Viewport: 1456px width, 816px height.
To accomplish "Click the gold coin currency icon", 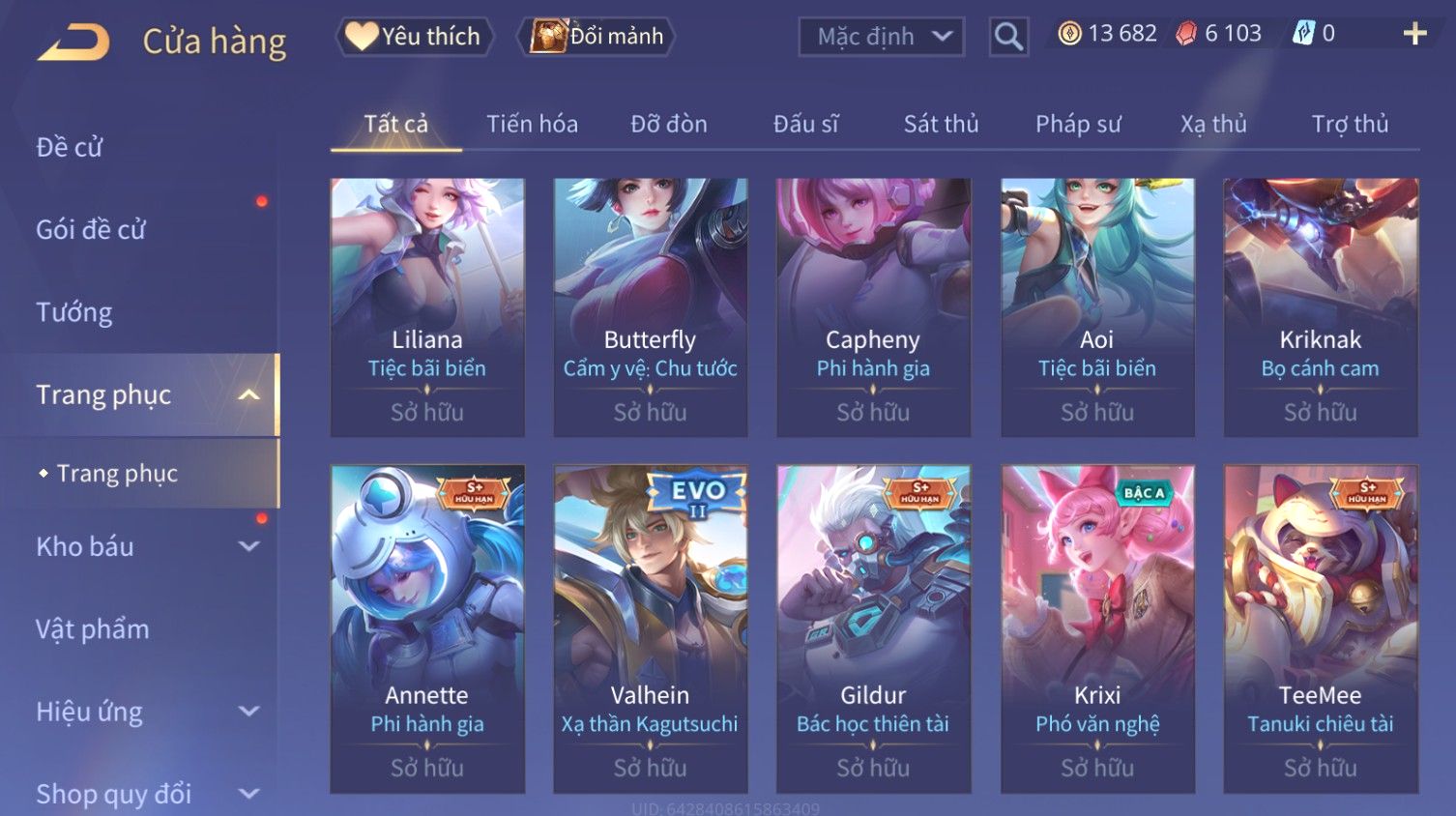I will tap(1069, 34).
